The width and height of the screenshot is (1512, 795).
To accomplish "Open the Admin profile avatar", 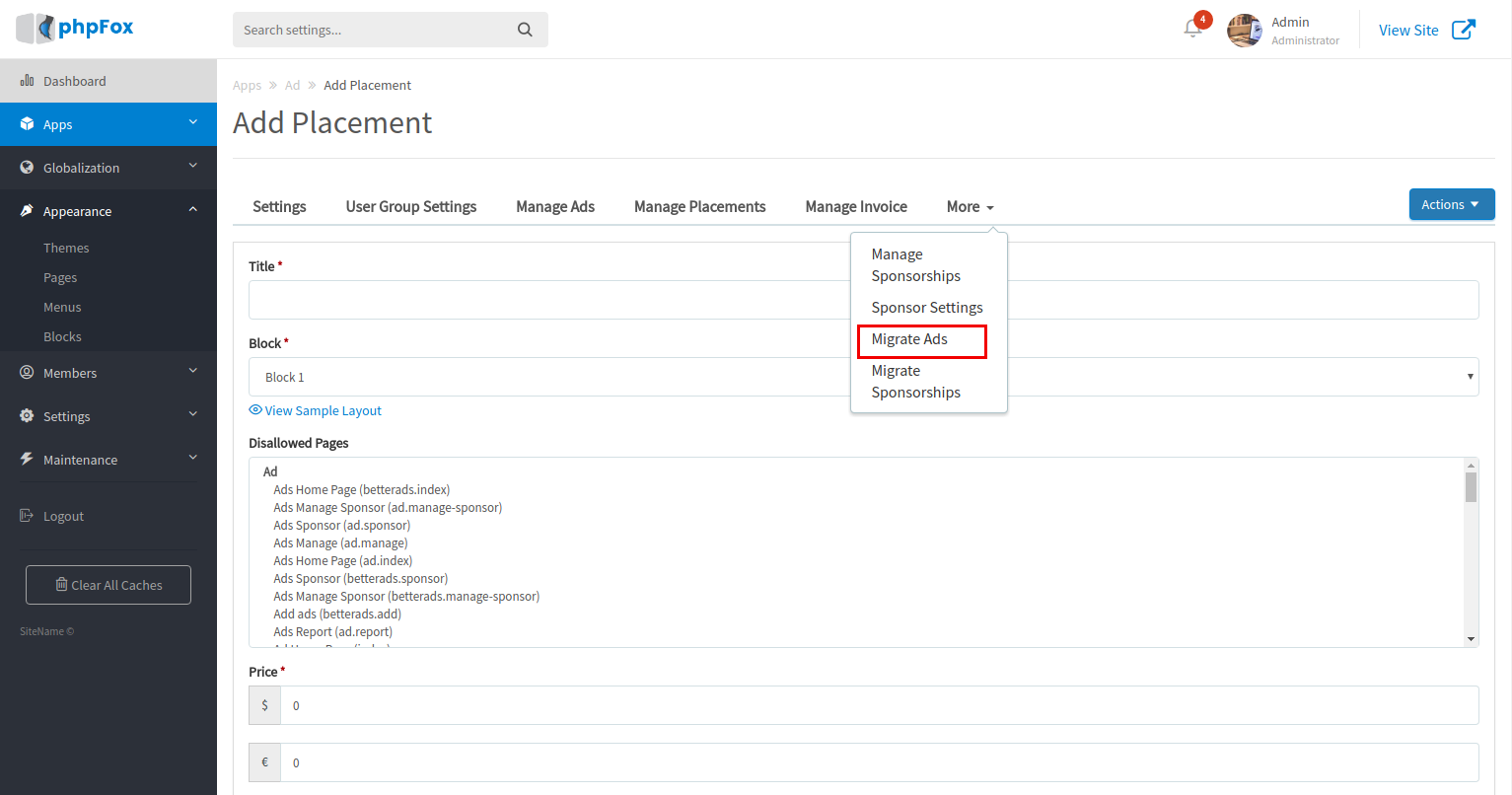I will 1244,31.
